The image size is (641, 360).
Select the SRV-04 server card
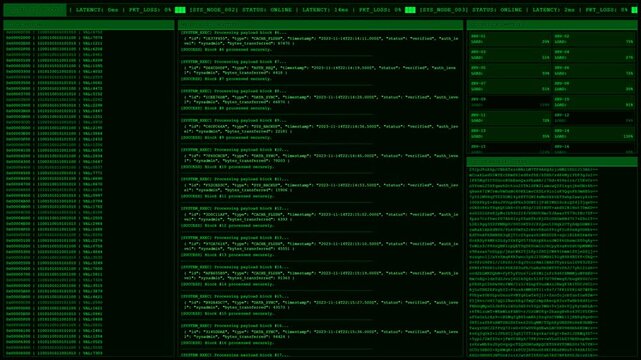[594, 55]
